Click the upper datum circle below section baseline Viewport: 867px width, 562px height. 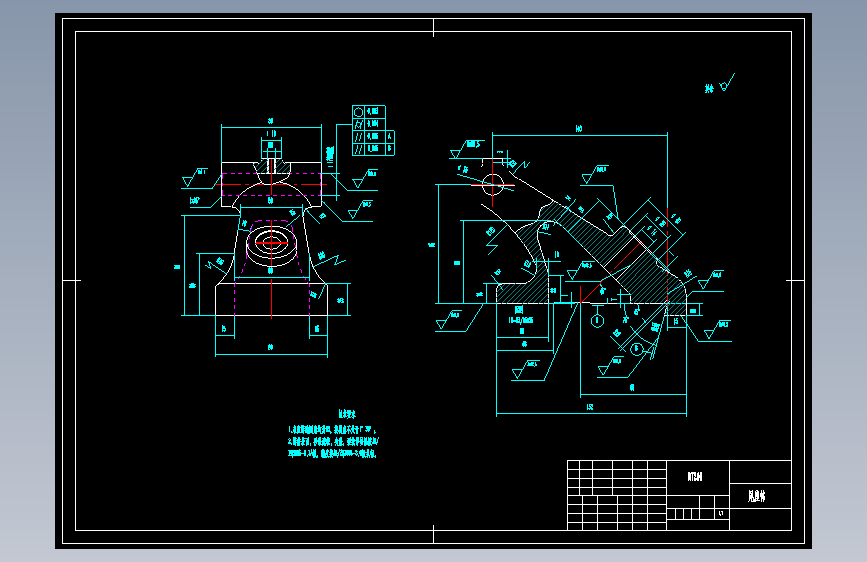pyautogui.click(x=597, y=321)
